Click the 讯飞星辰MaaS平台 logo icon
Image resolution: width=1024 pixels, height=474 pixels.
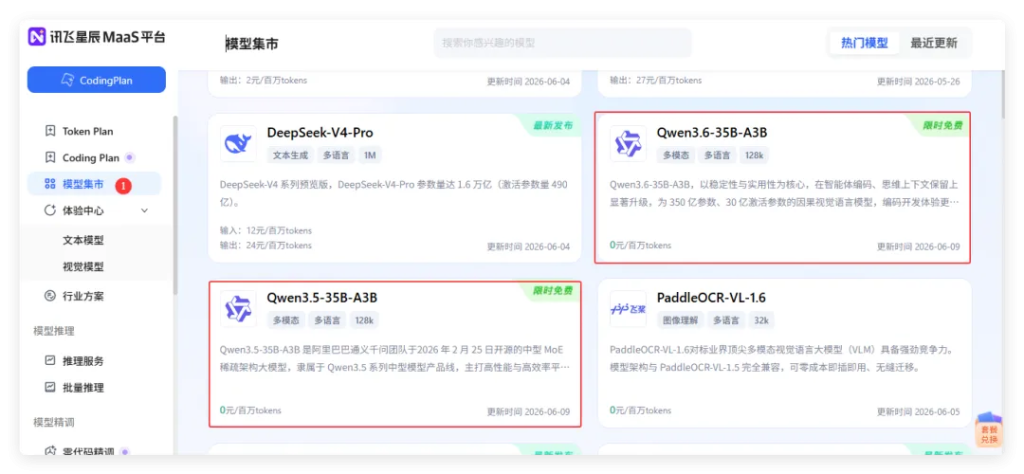coord(37,37)
